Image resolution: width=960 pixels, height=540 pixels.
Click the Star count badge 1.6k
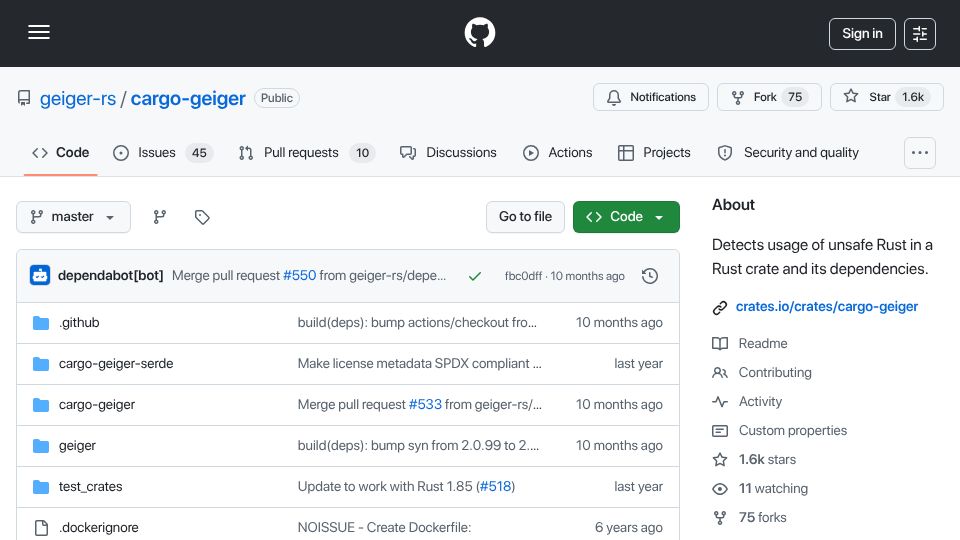913,97
